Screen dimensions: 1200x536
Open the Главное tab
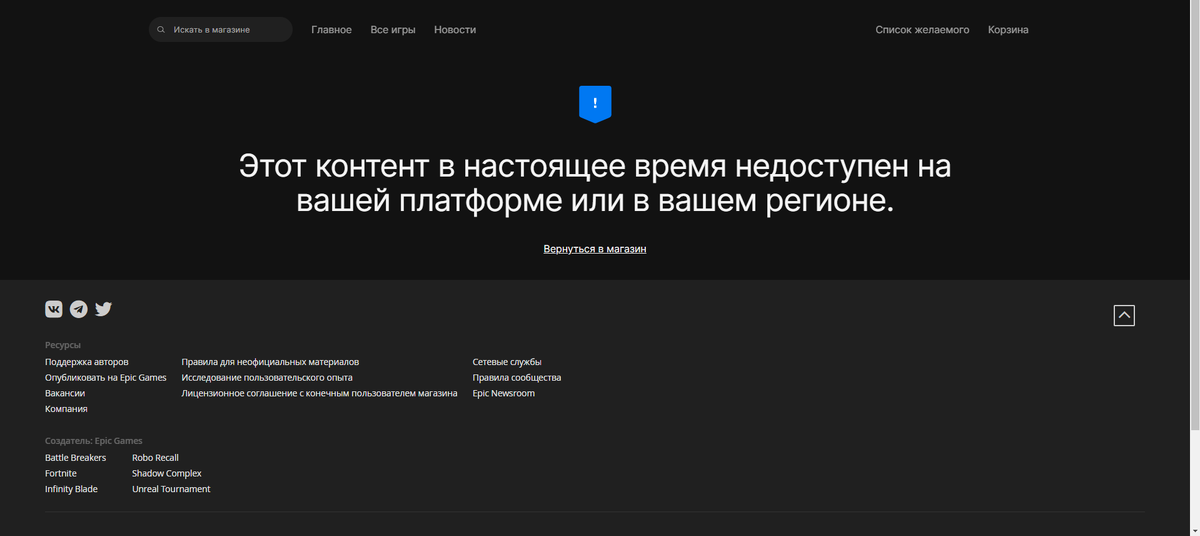click(331, 30)
